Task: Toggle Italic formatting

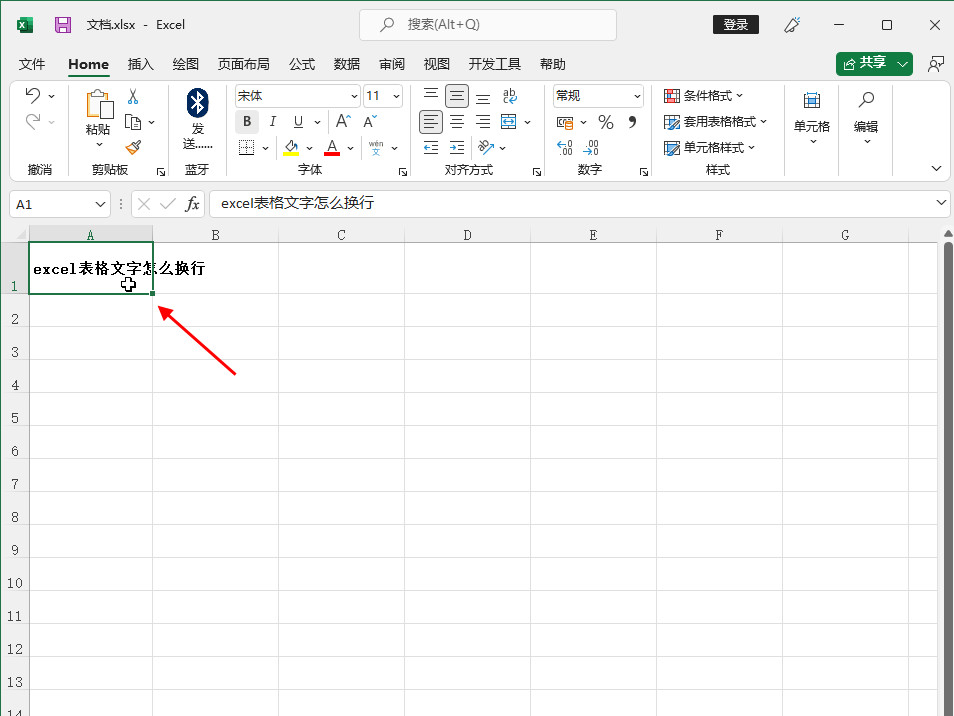Action: pos(272,122)
